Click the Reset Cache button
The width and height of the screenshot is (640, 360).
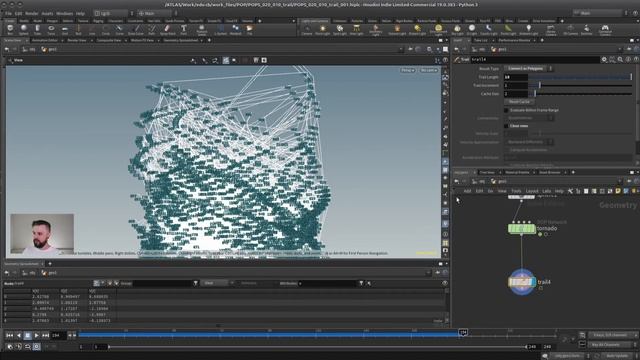point(519,102)
